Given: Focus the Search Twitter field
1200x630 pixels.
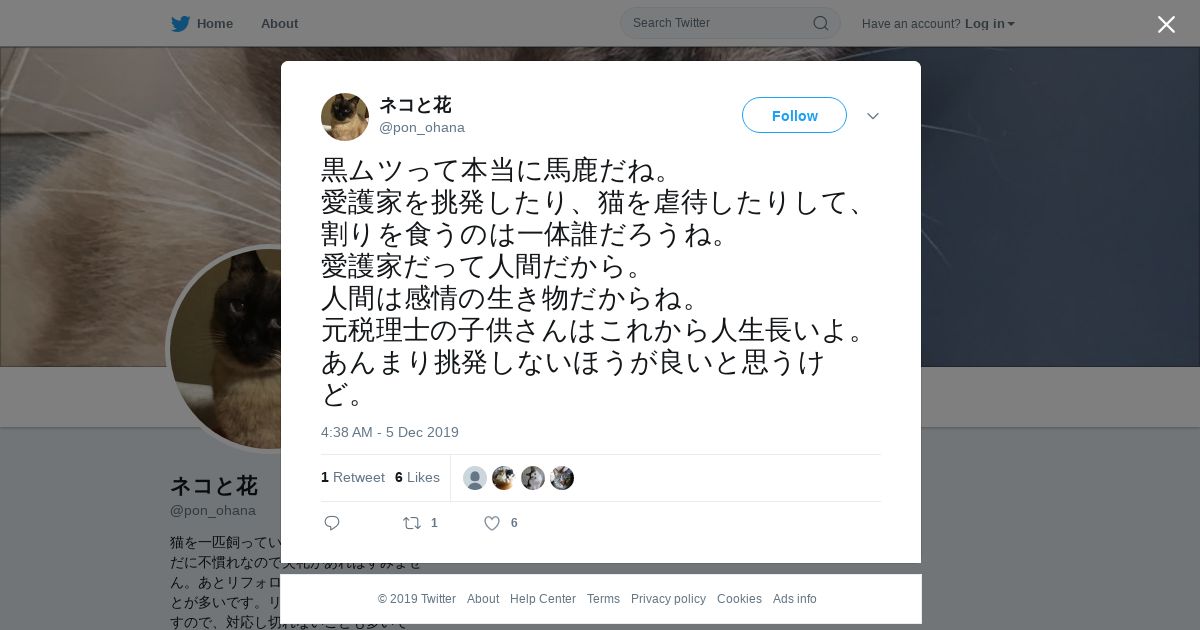Looking at the screenshot, I should pos(730,23).
